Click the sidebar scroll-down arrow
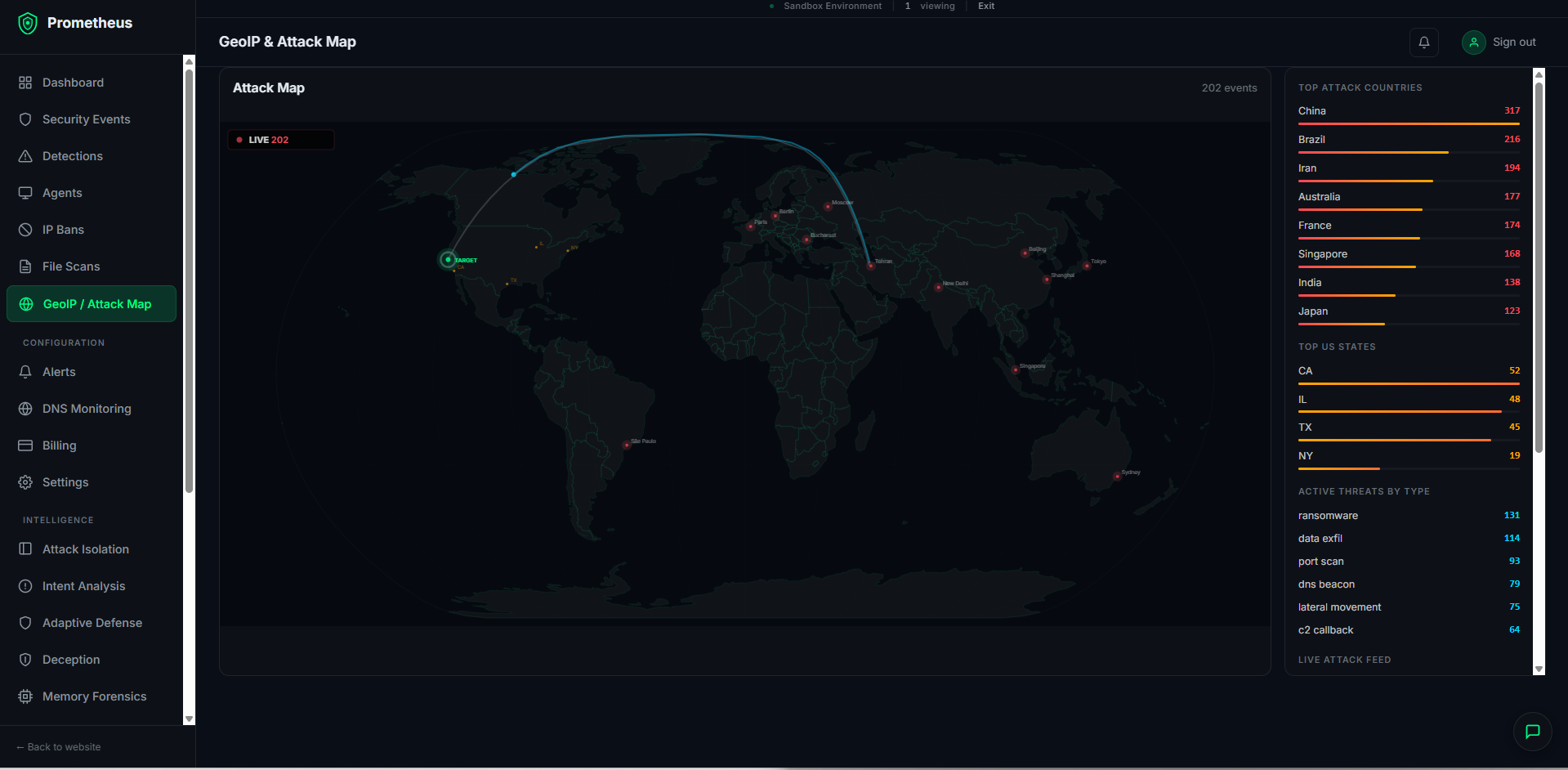Image resolution: width=1568 pixels, height=770 pixels. click(190, 719)
